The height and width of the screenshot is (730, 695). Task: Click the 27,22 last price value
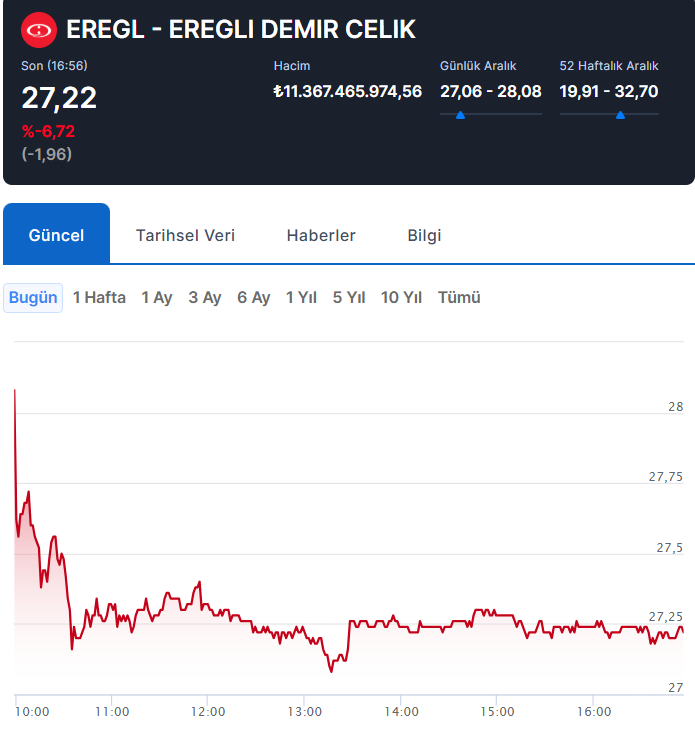(x=59, y=98)
